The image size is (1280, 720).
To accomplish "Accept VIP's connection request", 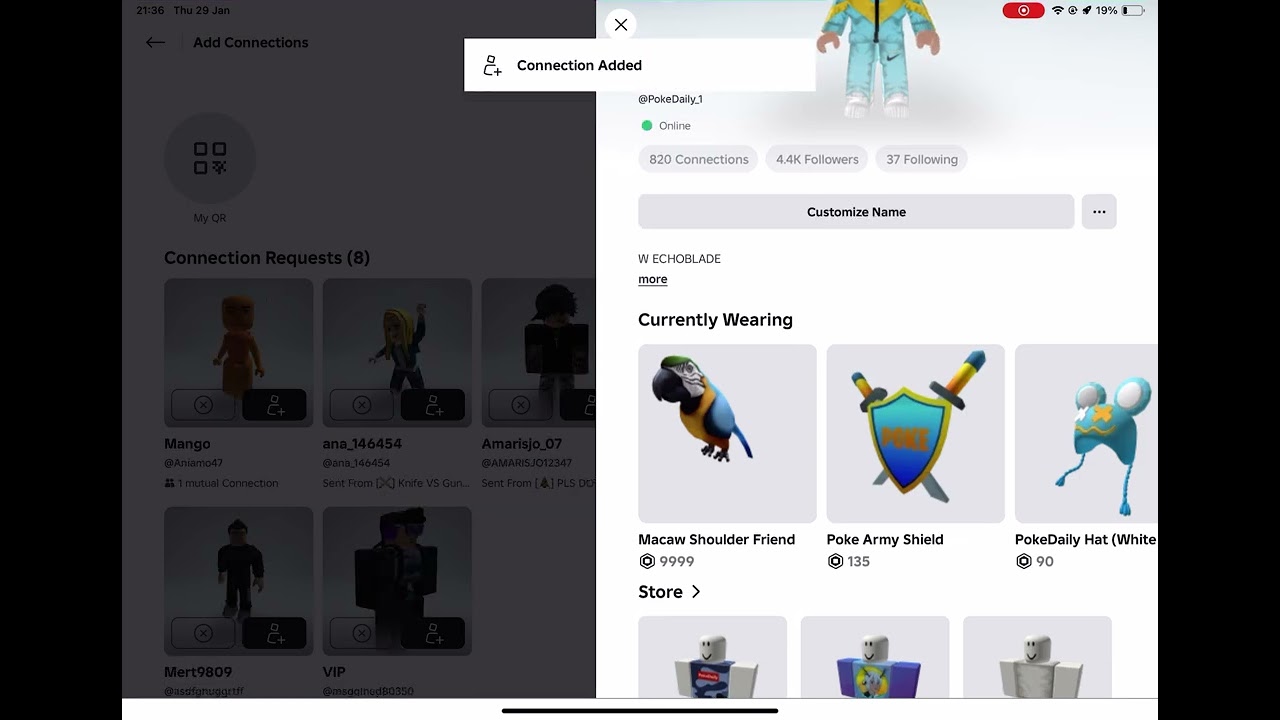I will [433, 633].
